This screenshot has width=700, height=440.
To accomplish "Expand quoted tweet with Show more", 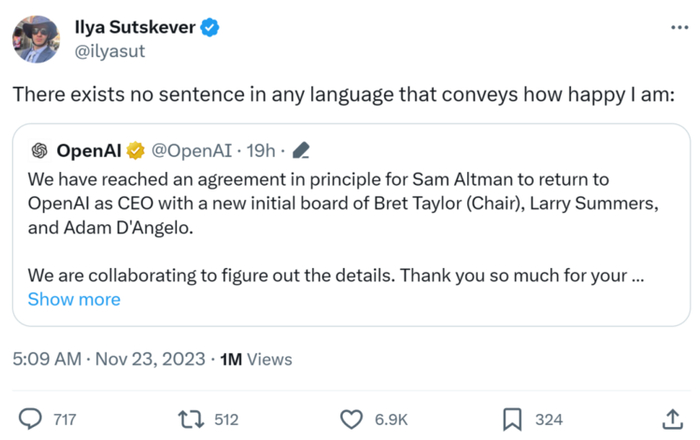I will [x=74, y=299].
